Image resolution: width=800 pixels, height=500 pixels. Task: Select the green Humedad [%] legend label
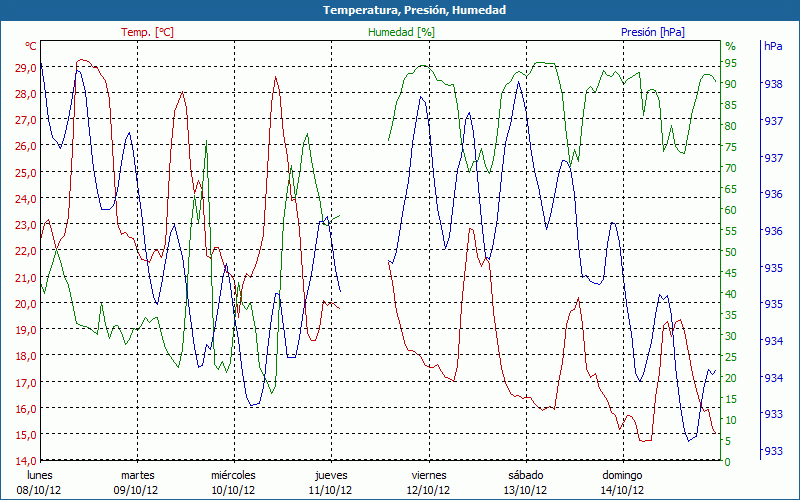click(x=401, y=32)
